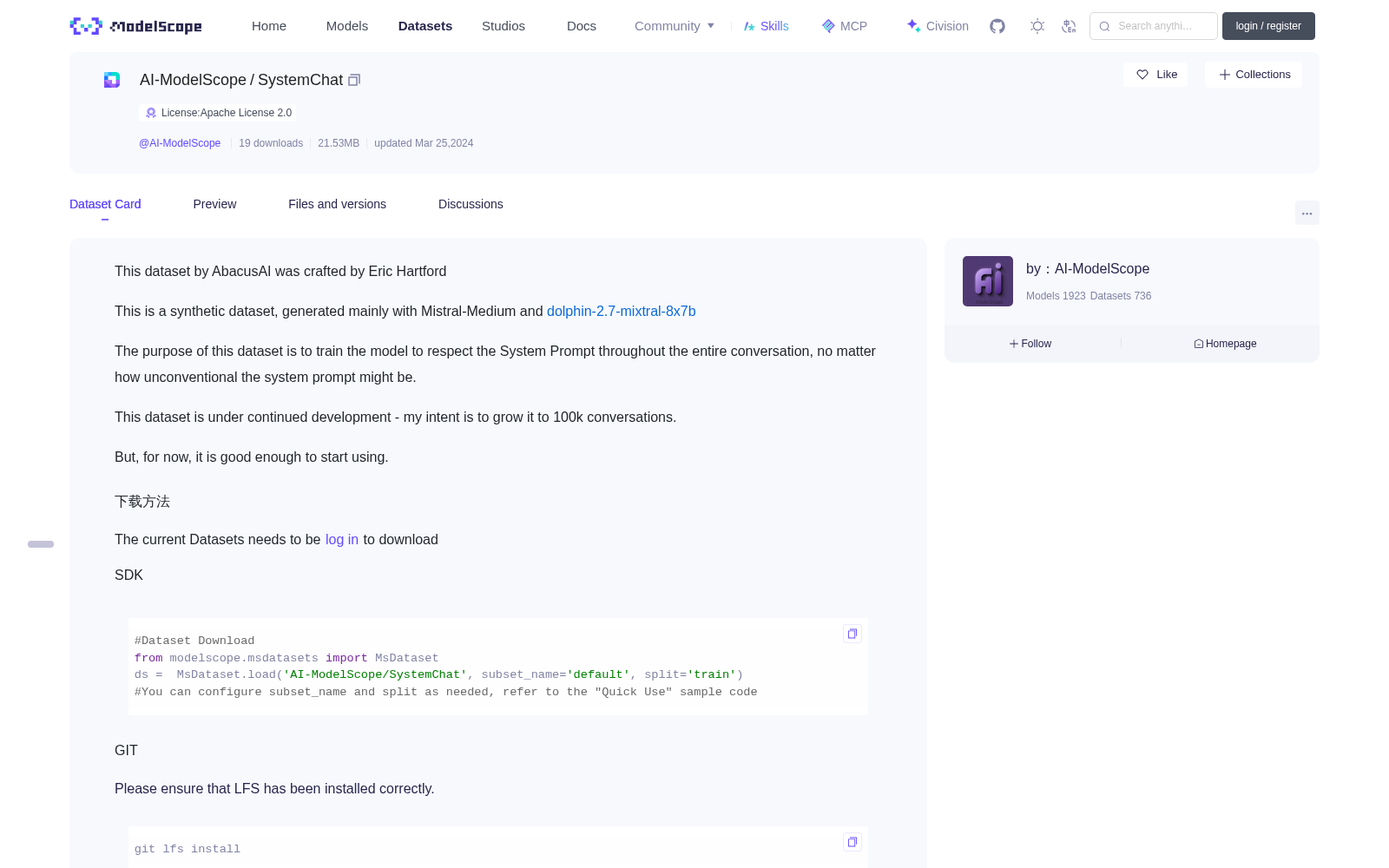Click the floating handle on left edge
Screen dimensions: 1389x868
pos(41,544)
